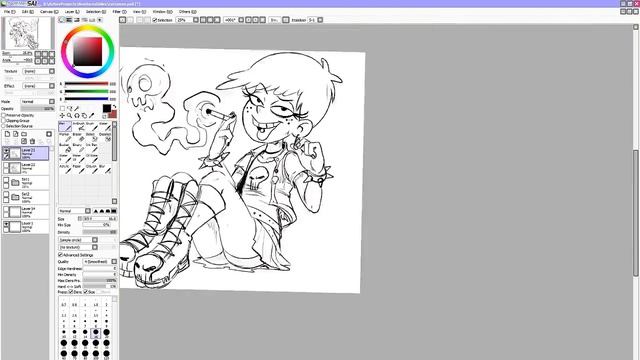The width and height of the screenshot is (640, 360).
Task: Open the Texture dropdown
Action: click(x=38, y=71)
